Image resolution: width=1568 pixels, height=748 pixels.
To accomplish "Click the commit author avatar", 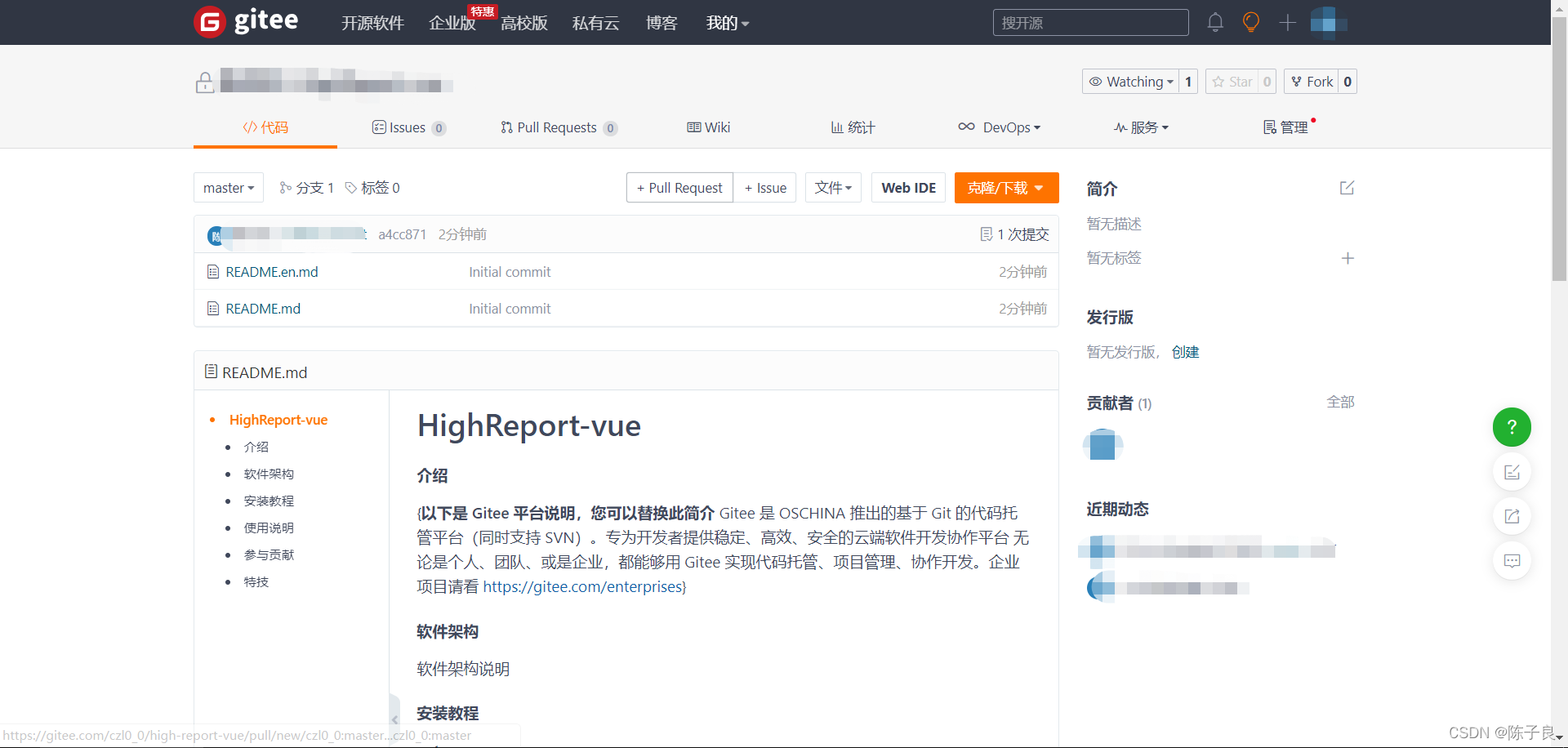I will (216, 235).
